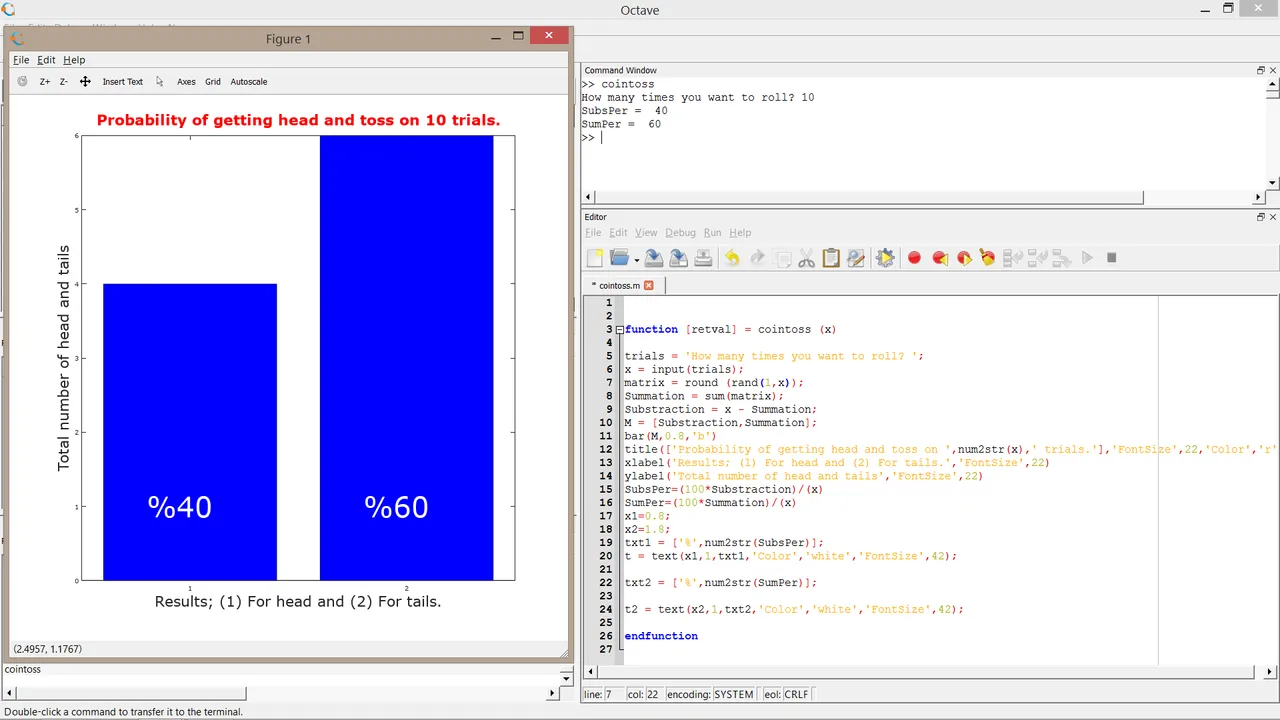Image resolution: width=1280 pixels, height=720 pixels.
Task: Collapse function fold marker on line 3
Action: [619, 329]
